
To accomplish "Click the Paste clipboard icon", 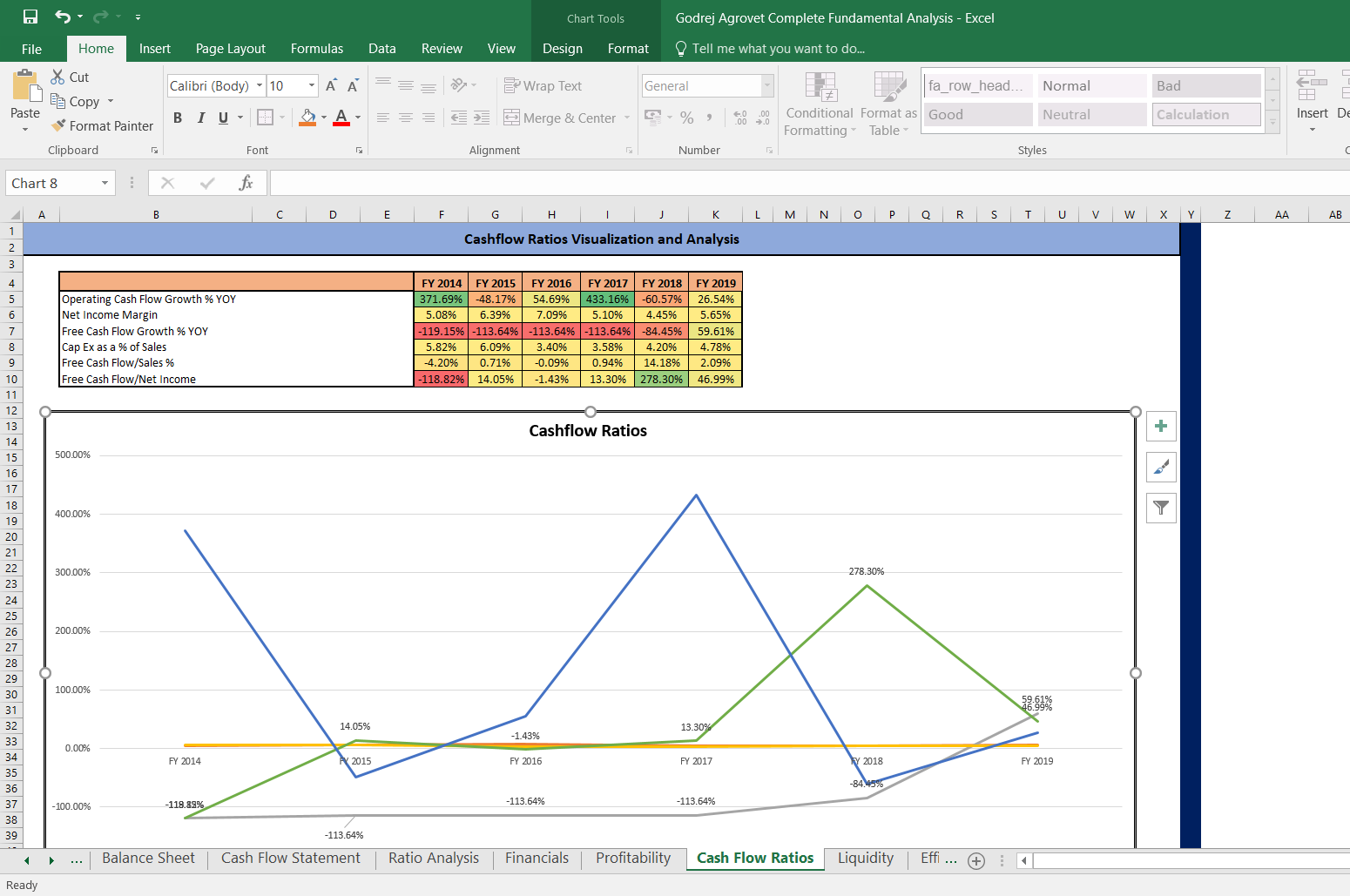I will 25,87.
